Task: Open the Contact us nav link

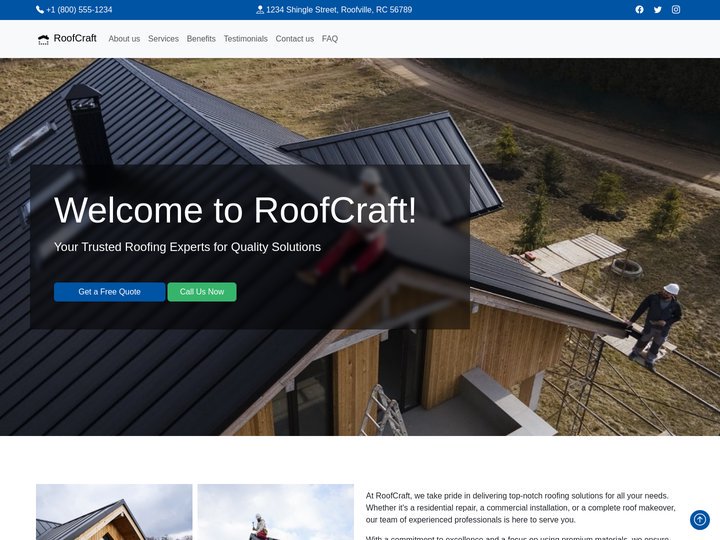Action: click(x=295, y=39)
